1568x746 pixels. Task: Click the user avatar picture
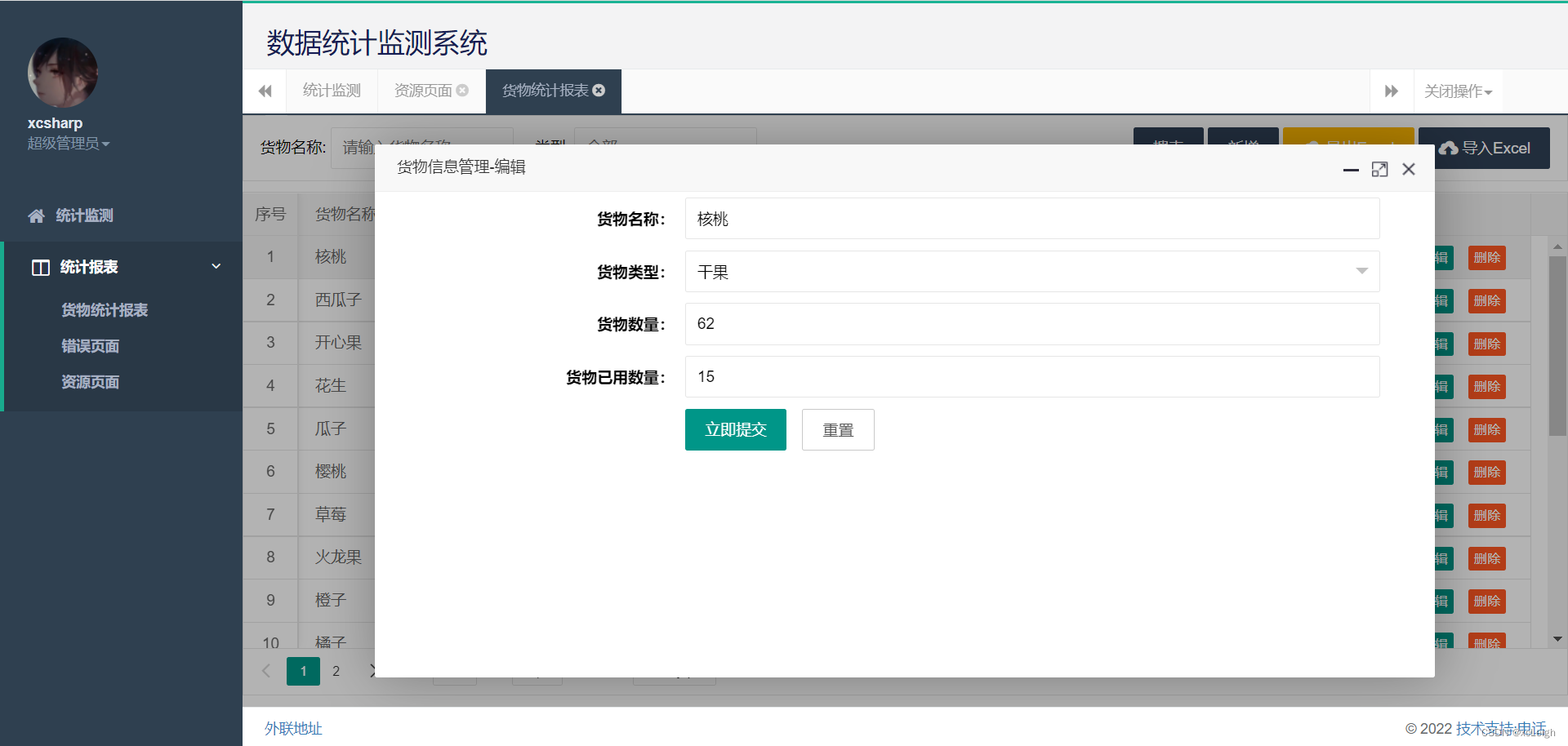coord(63,73)
